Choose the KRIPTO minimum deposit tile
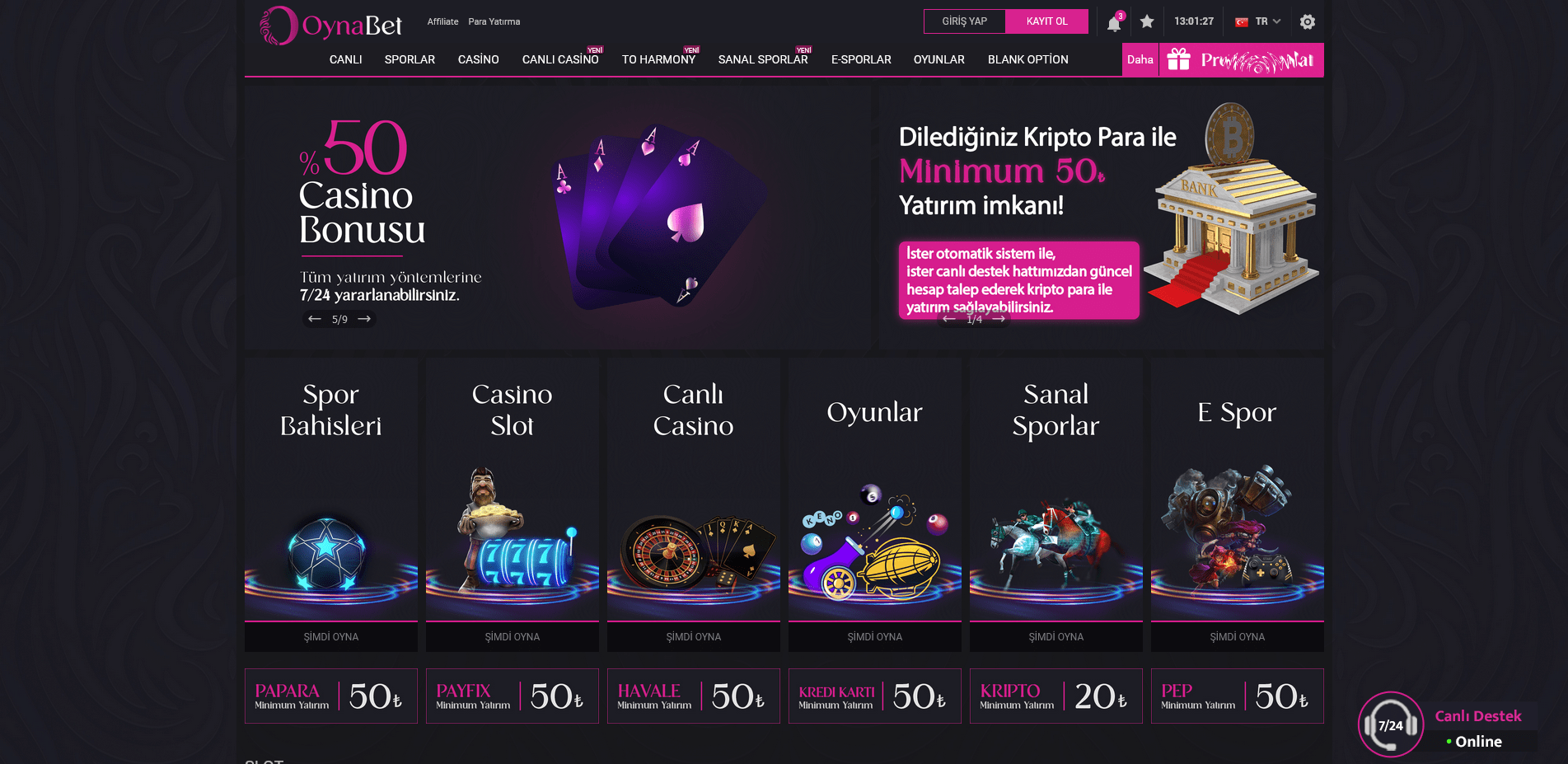This screenshot has width=1568, height=764. pyautogui.click(x=1056, y=696)
